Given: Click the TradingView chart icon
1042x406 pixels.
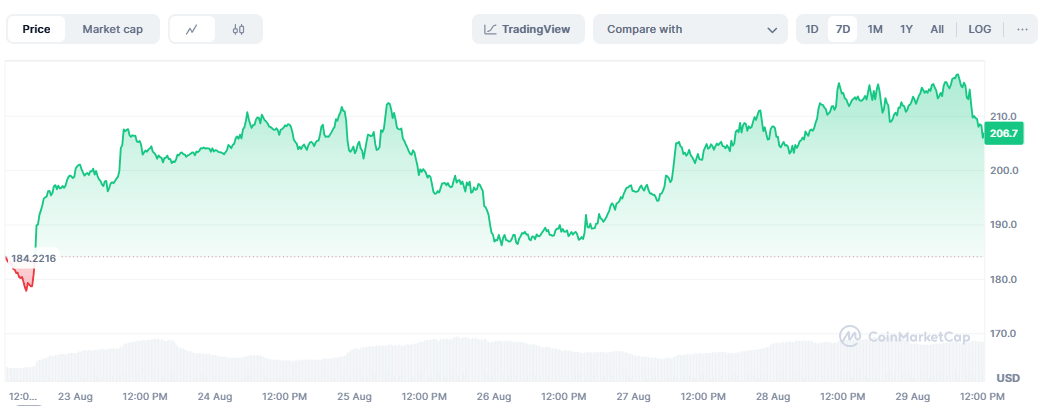Looking at the screenshot, I should coord(490,29).
